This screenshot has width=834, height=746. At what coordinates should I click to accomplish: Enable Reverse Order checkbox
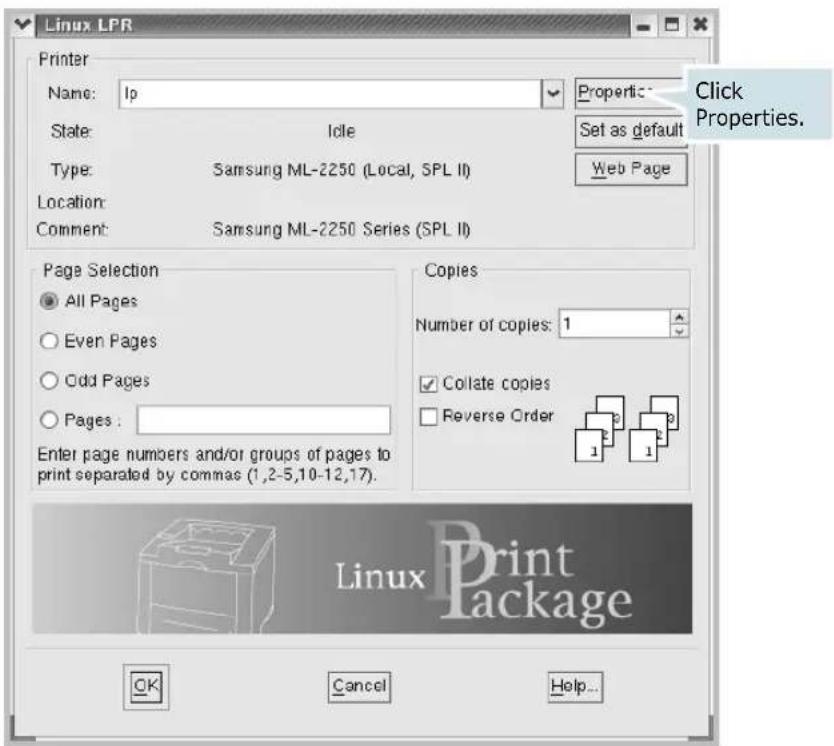click(x=429, y=416)
